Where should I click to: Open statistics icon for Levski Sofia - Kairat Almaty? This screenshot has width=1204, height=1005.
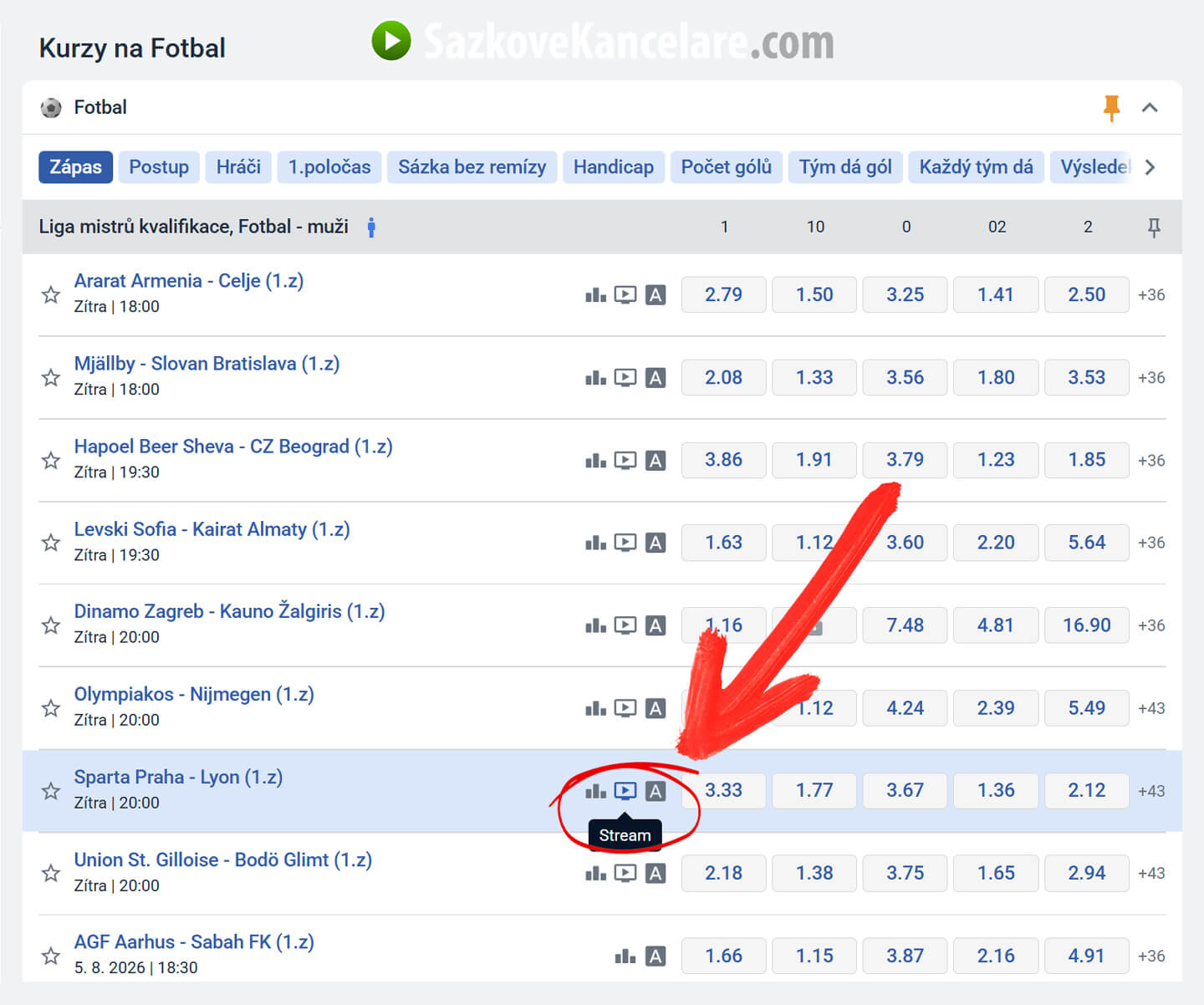pos(595,543)
